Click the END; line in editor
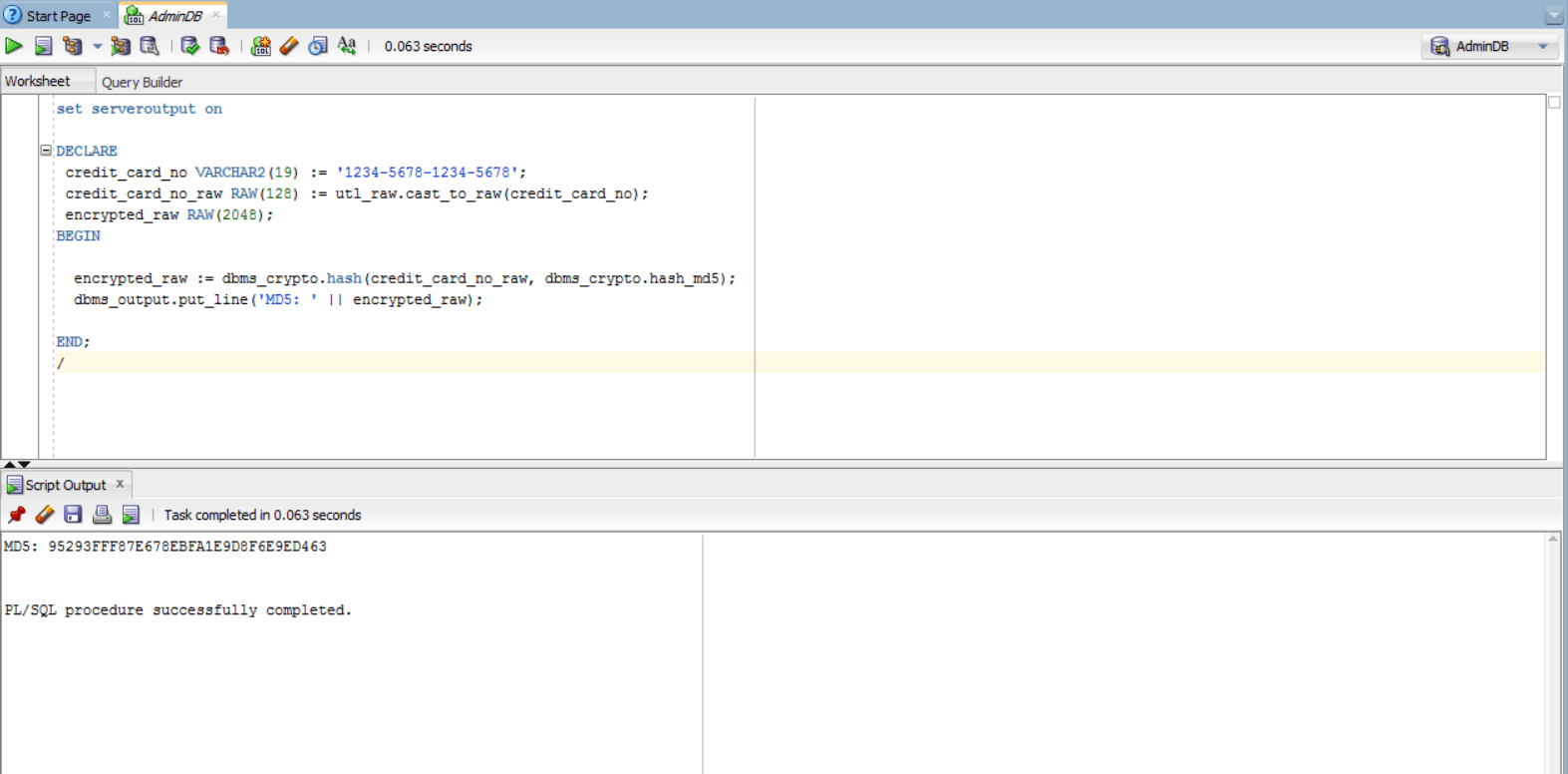 pyautogui.click(x=73, y=342)
